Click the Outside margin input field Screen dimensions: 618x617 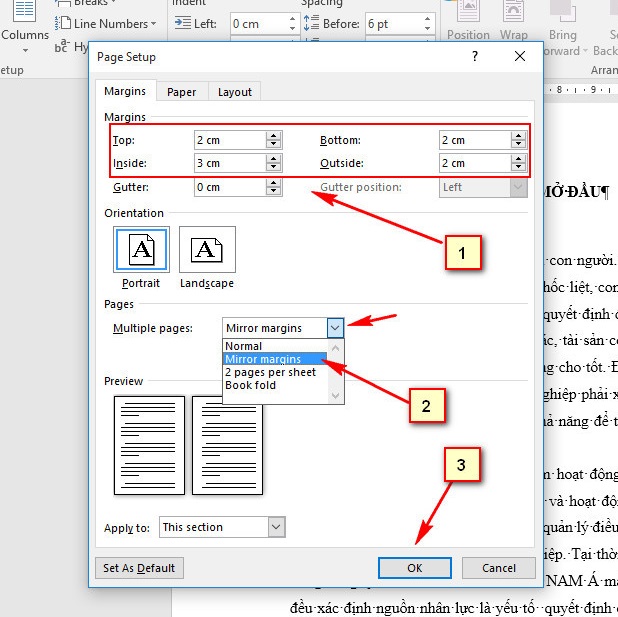point(473,163)
